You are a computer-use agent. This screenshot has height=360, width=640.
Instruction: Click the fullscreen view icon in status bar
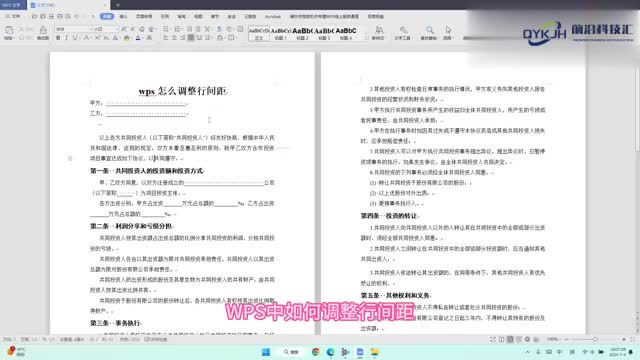click(x=493, y=339)
